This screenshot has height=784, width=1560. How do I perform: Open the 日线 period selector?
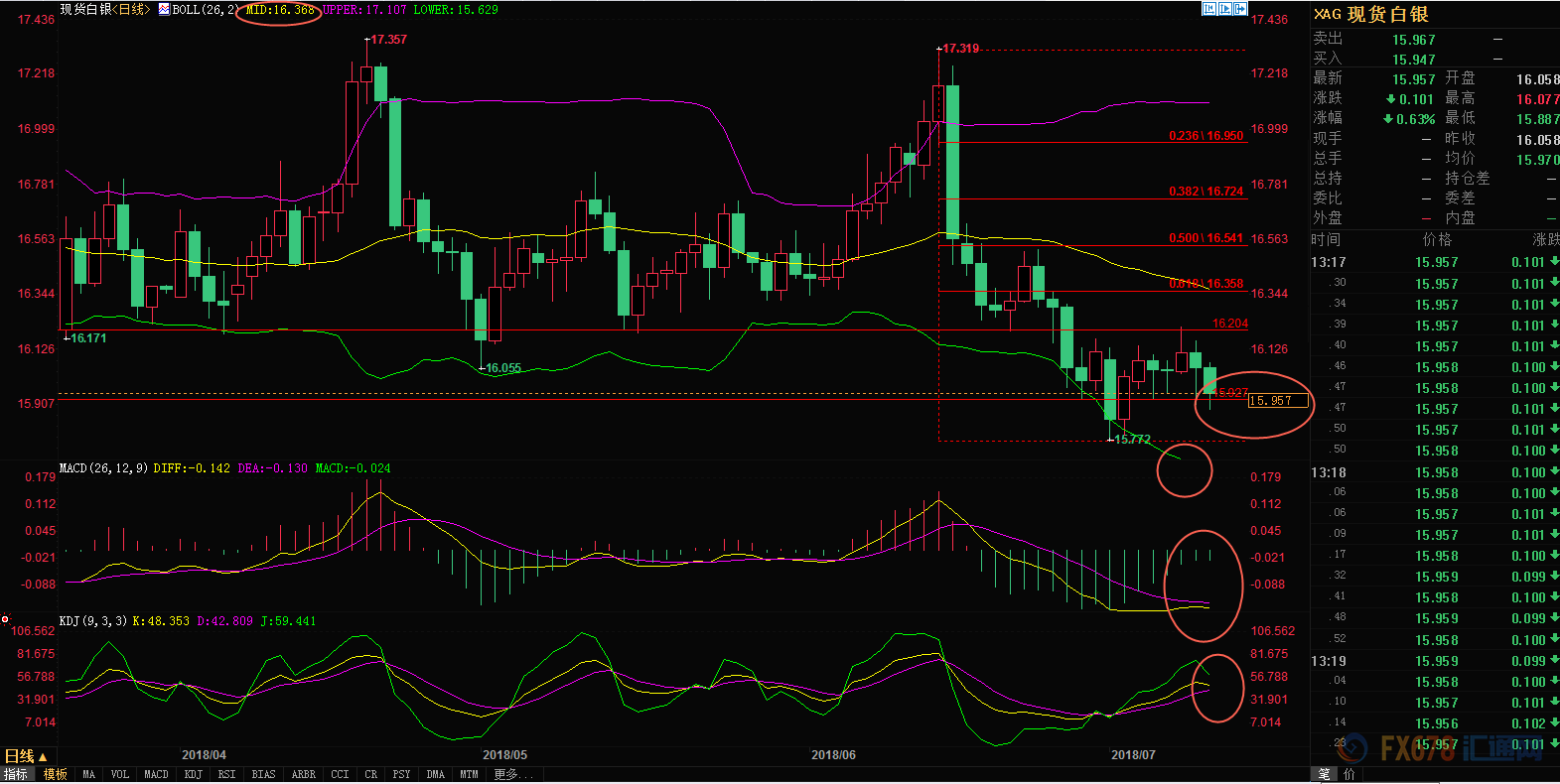pos(26,756)
